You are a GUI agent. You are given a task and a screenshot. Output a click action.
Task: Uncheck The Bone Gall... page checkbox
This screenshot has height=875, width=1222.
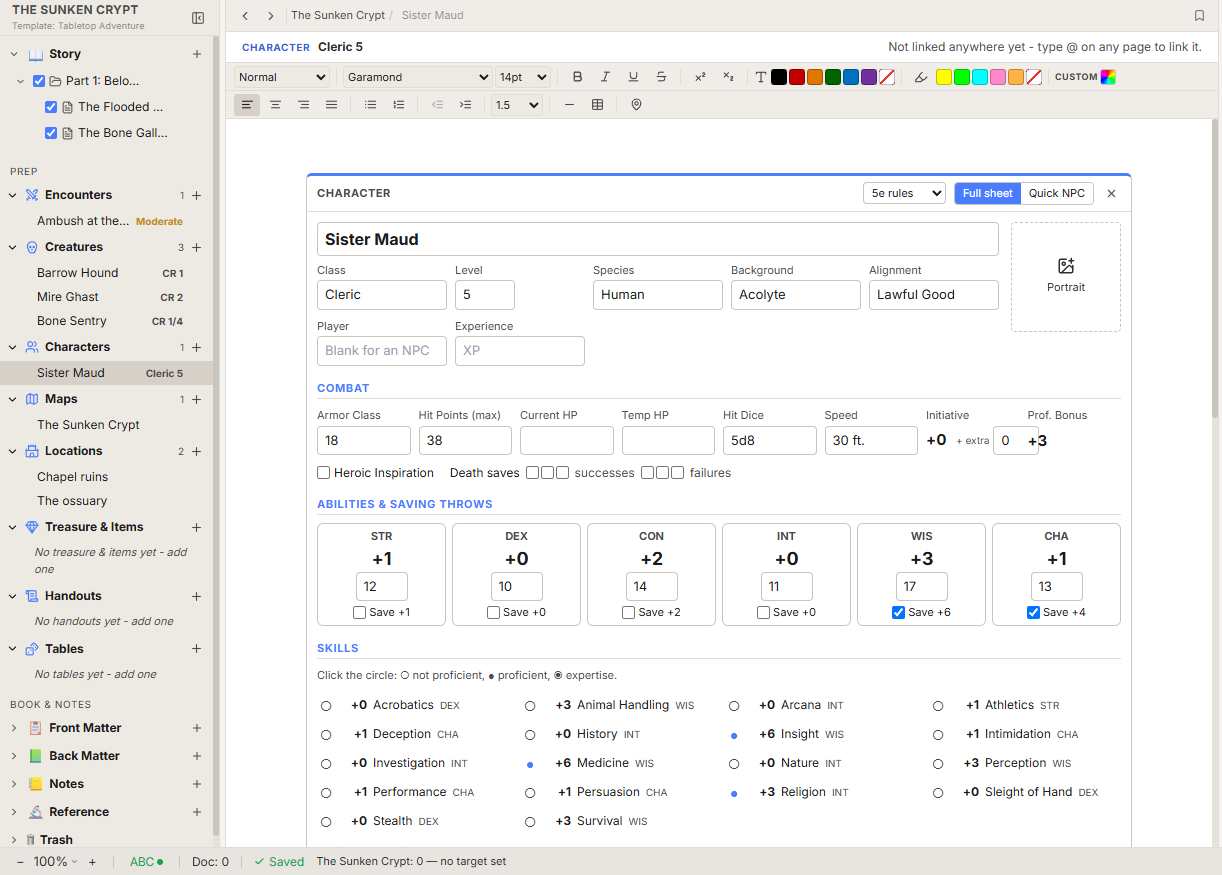point(51,133)
